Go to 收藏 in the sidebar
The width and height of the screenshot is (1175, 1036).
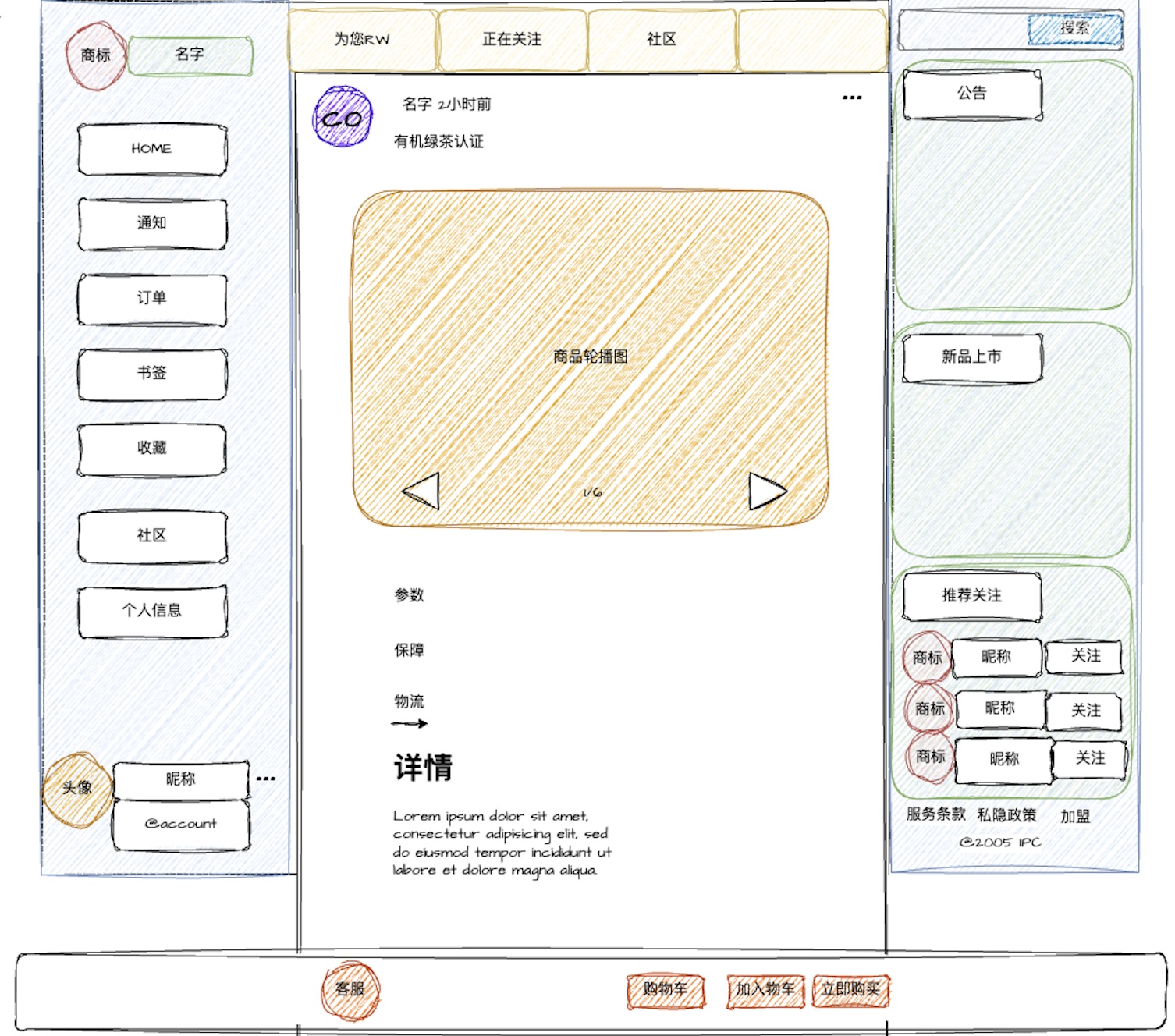tap(152, 449)
